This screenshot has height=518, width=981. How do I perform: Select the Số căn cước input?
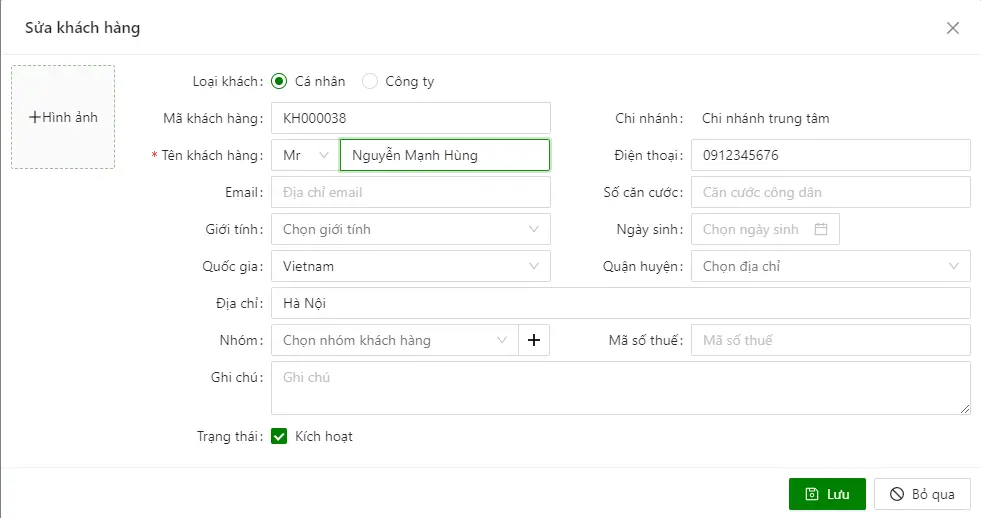click(x=830, y=192)
